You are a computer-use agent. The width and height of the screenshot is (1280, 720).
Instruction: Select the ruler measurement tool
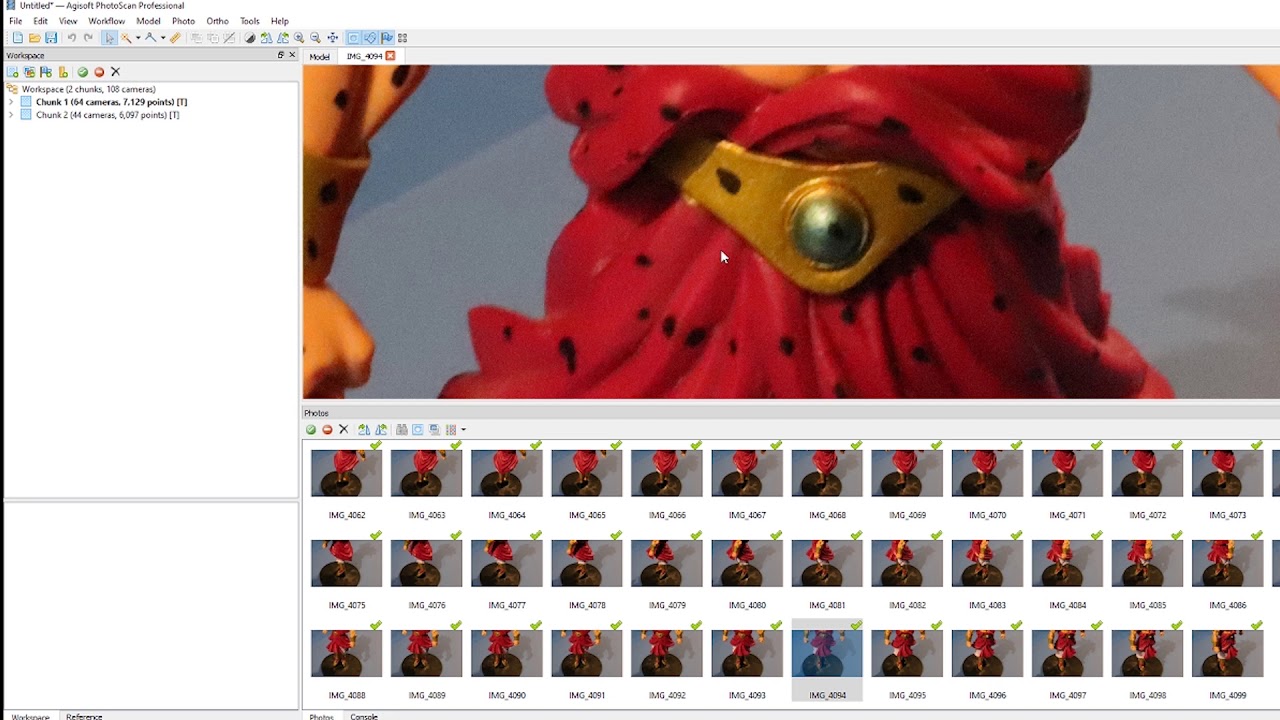click(x=175, y=38)
